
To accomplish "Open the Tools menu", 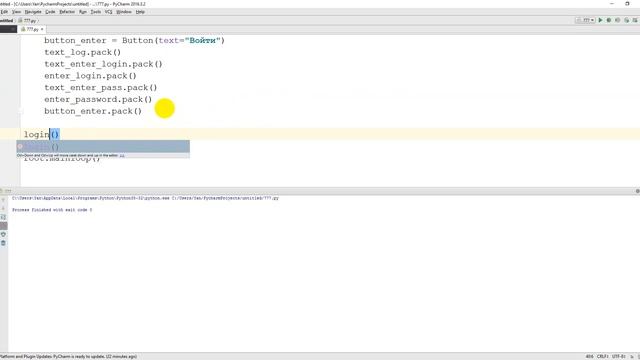I will click(96, 12).
